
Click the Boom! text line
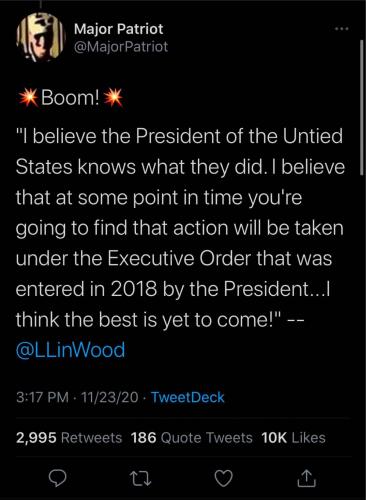pos(70,98)
